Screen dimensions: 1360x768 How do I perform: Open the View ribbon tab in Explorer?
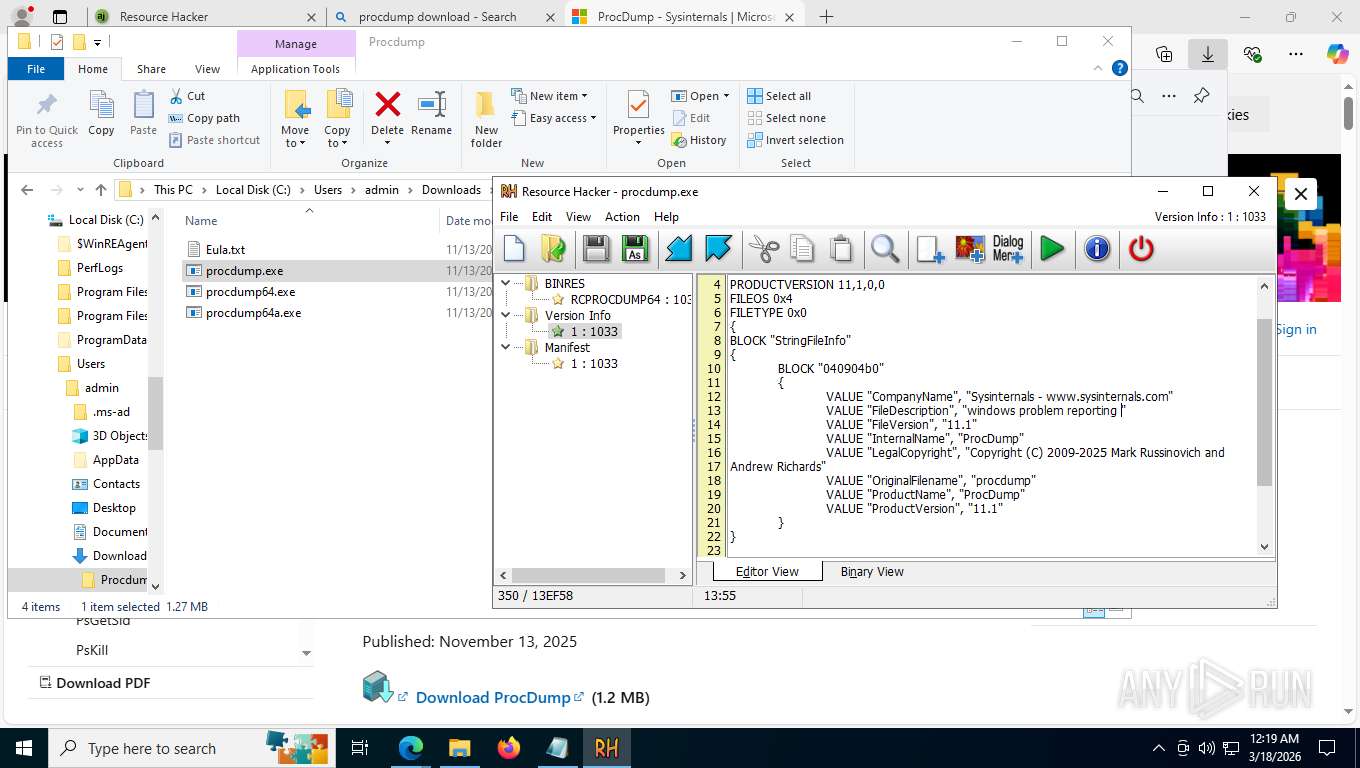207,69
